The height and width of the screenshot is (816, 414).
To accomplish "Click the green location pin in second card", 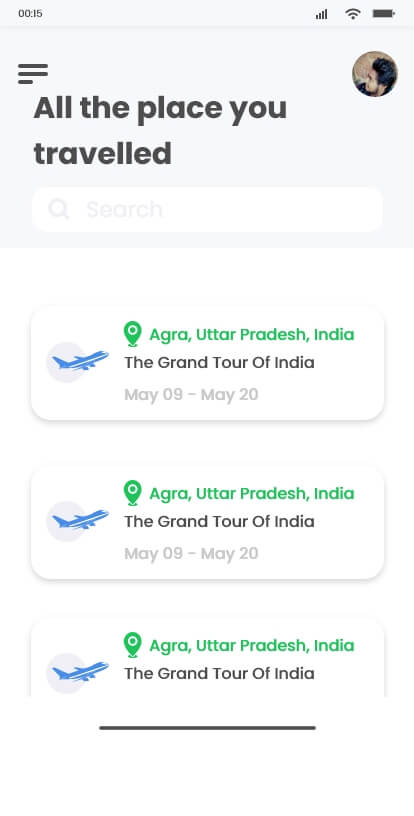I will coord(133,493).
